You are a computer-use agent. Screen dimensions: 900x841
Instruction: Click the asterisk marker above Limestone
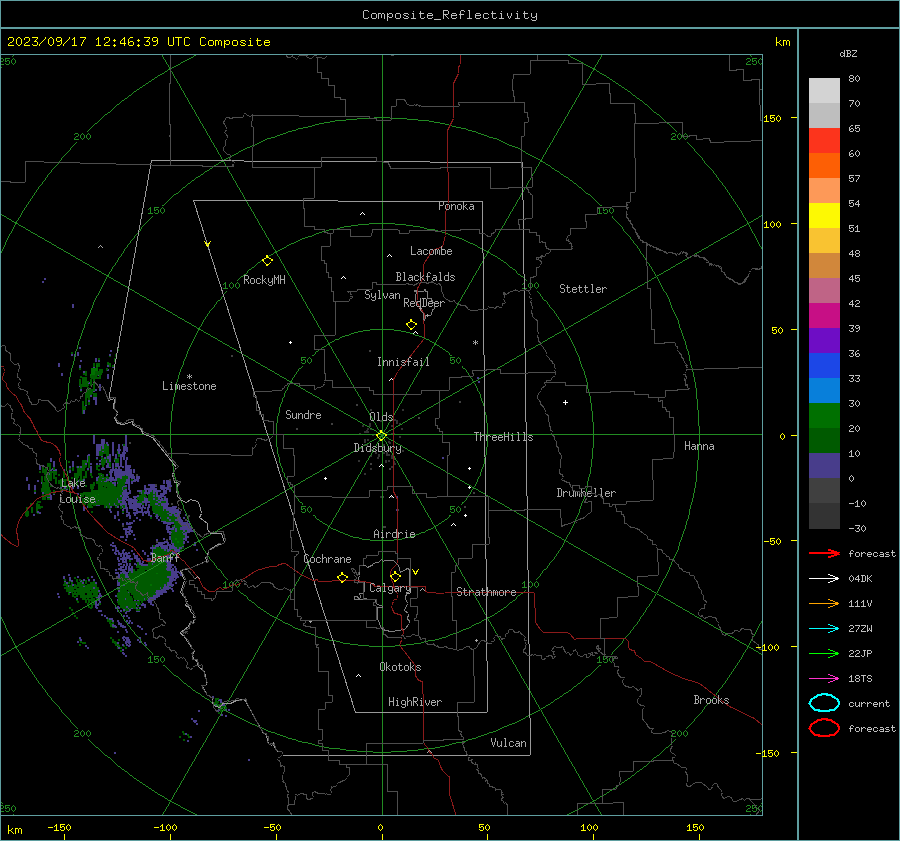[x=189, y=377]
